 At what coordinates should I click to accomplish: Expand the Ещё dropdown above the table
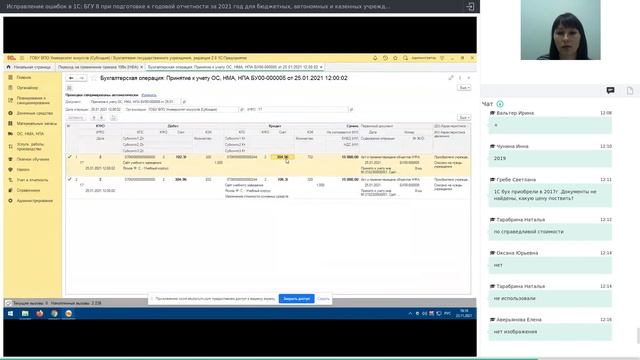tap(464, 118)
